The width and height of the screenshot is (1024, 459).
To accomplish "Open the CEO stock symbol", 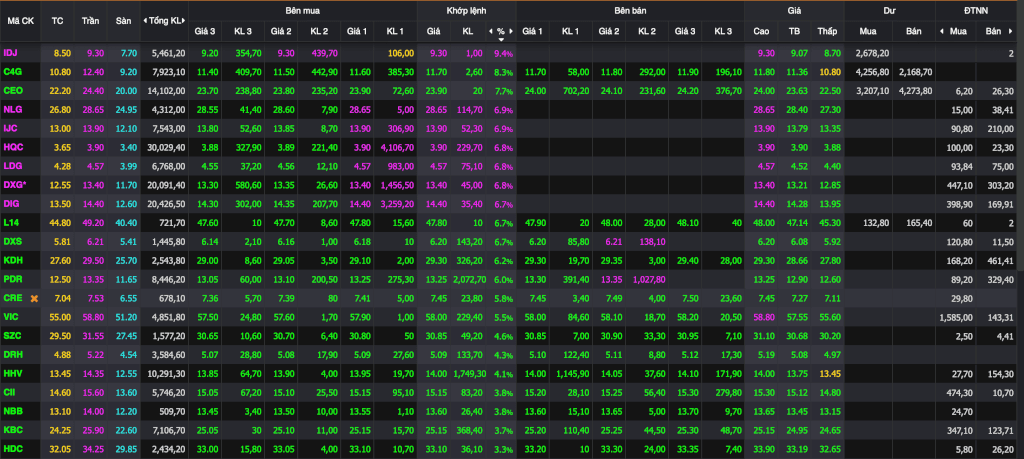I will pos(13,91).
